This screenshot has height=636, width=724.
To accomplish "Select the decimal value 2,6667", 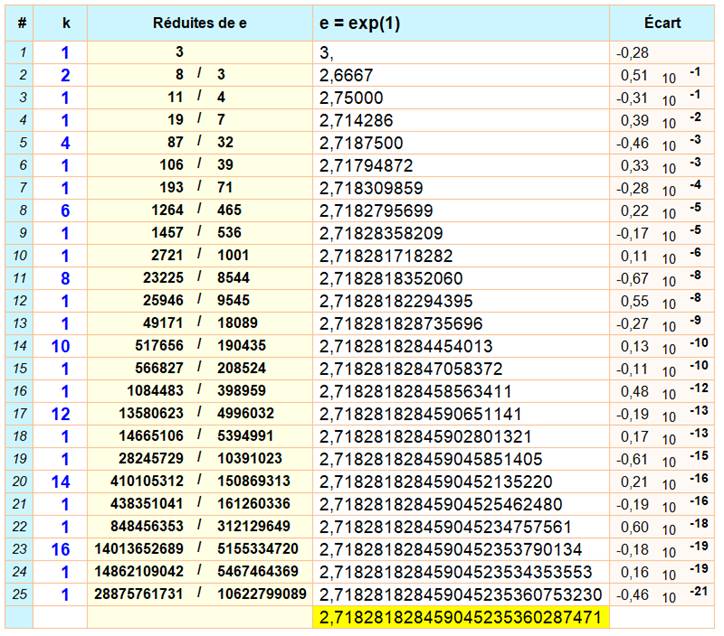I will click(x=347, y=74).
